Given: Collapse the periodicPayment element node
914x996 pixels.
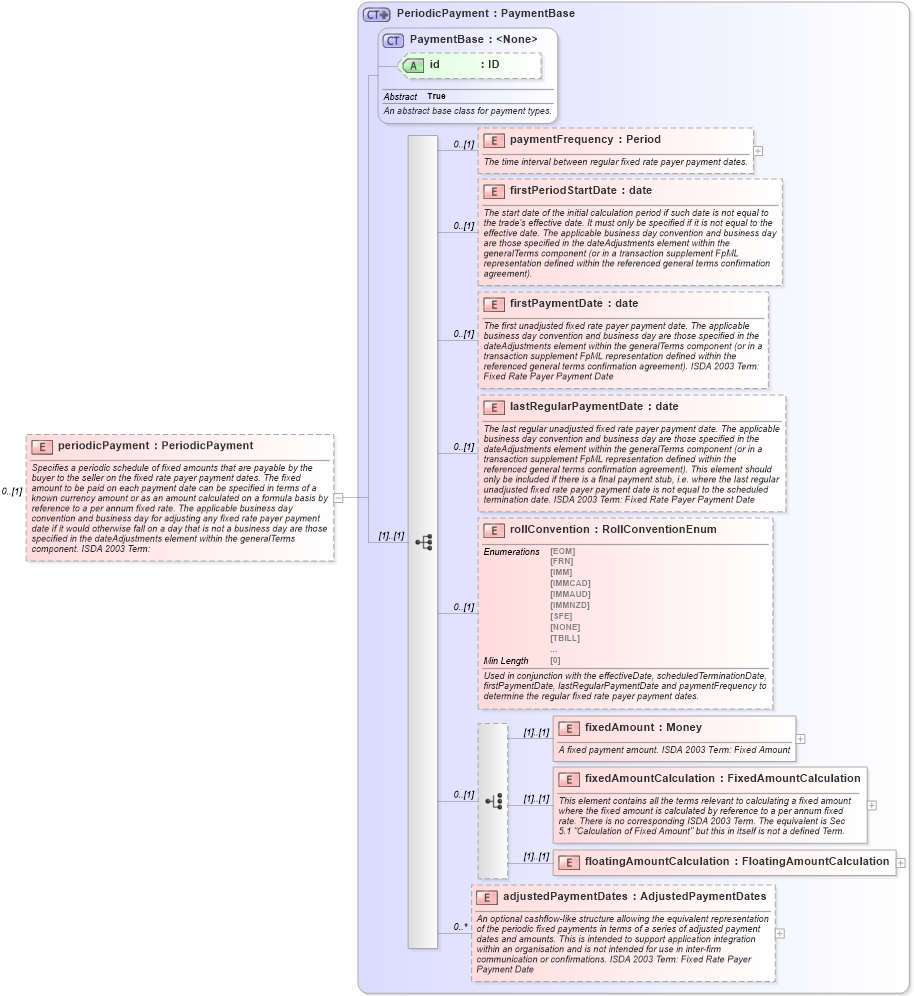Looking at the screenshot, I should (339, 498).
